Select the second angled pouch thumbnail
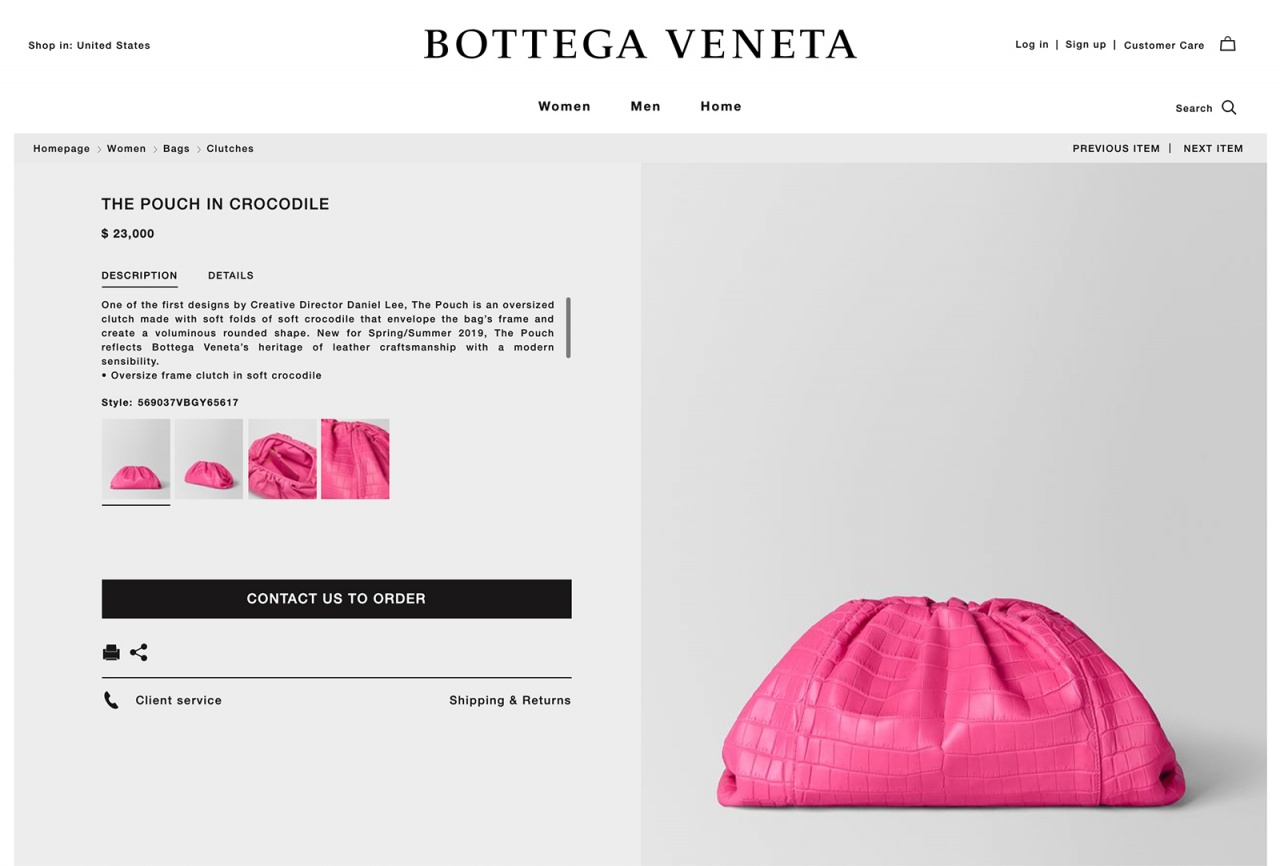The width and height of the screenshot is (1280, 866). 209,459
